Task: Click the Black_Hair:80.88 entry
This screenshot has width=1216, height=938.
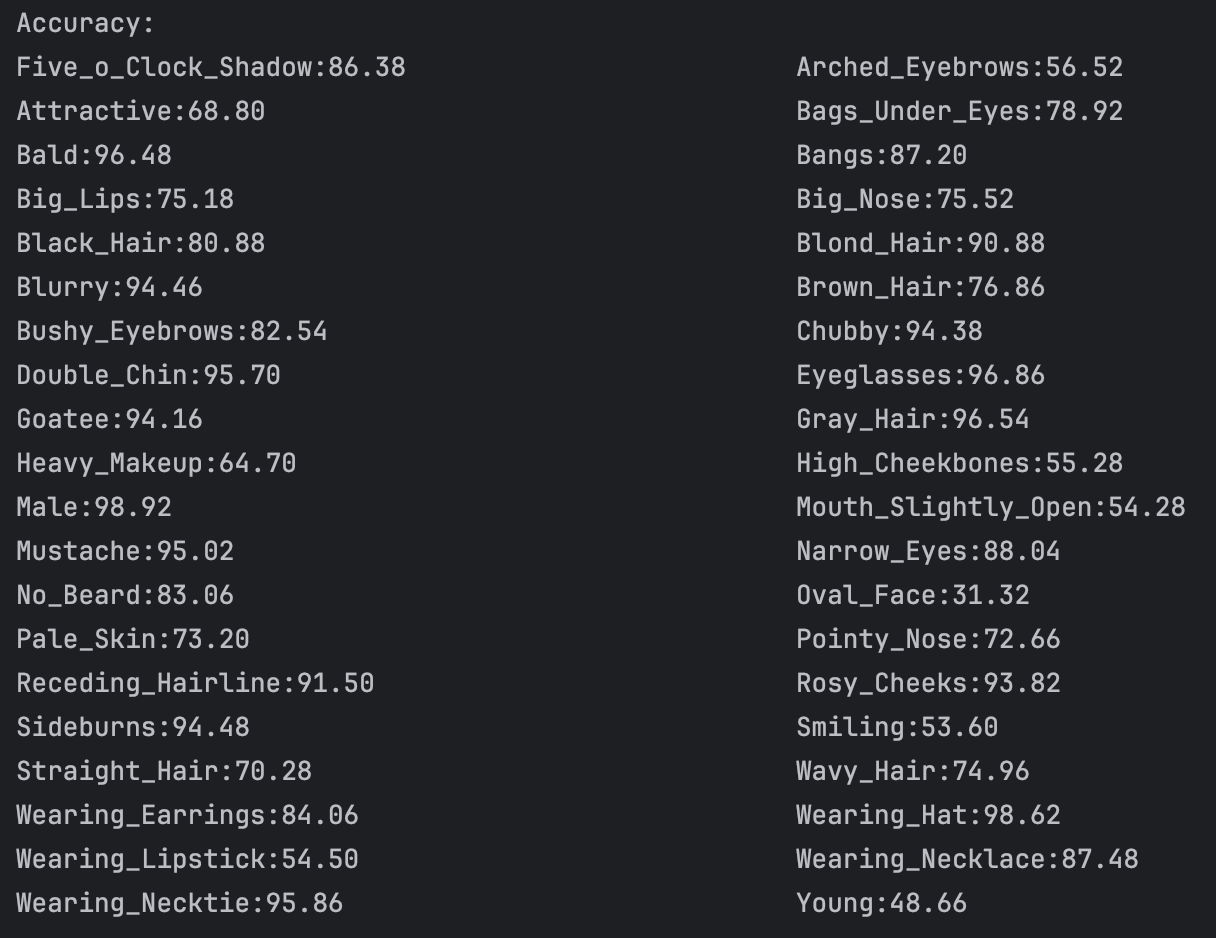Action: coord(141,244)
